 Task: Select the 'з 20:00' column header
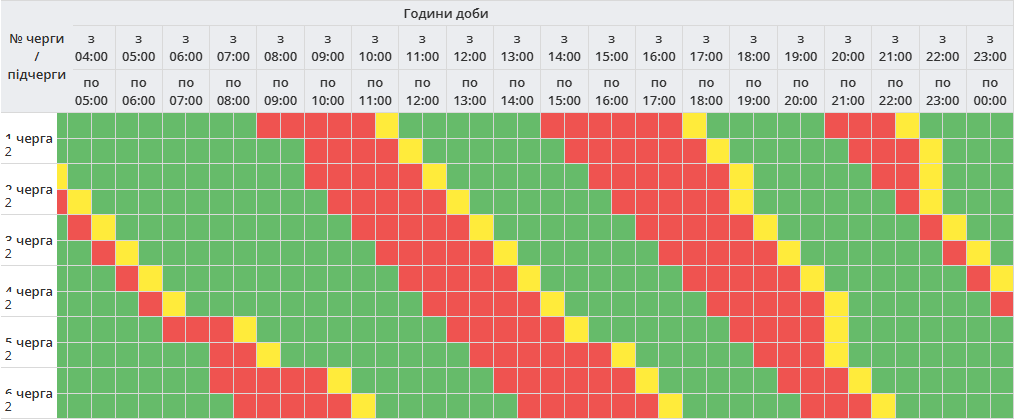click(848, 48)
